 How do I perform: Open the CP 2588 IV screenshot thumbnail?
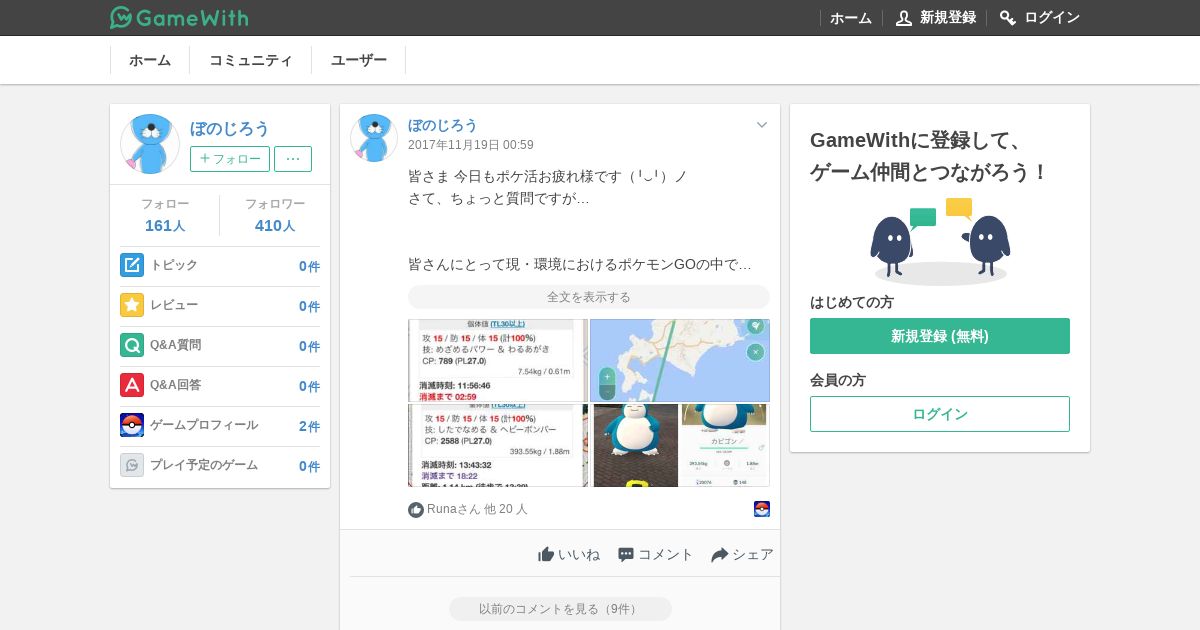pyautogui.click(x=498, y=445)
